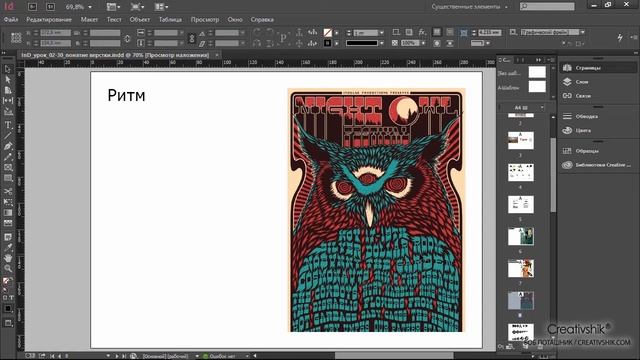Select the Gap tool
Screen dimensions: 640x360
(8, 100)
